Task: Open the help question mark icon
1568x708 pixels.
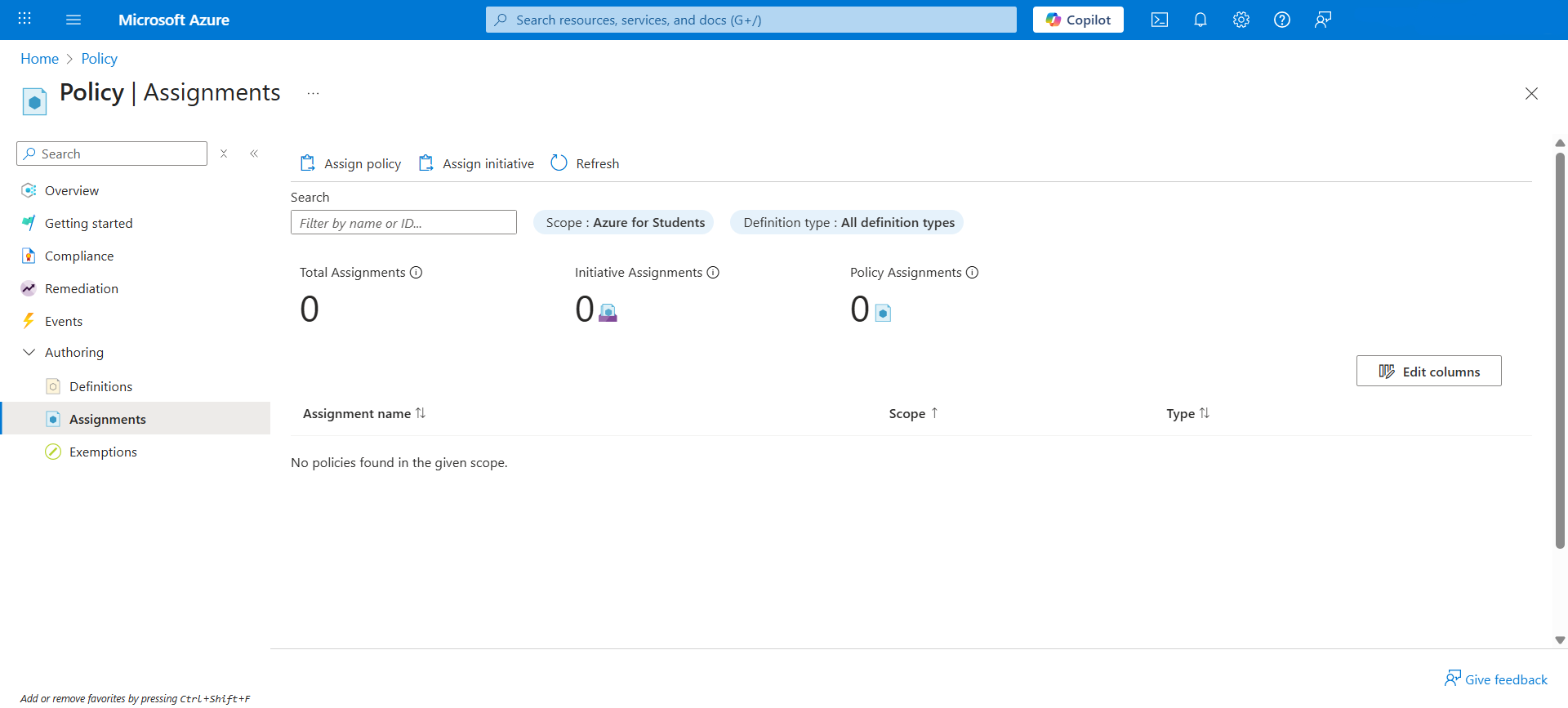Action: 1282,20
